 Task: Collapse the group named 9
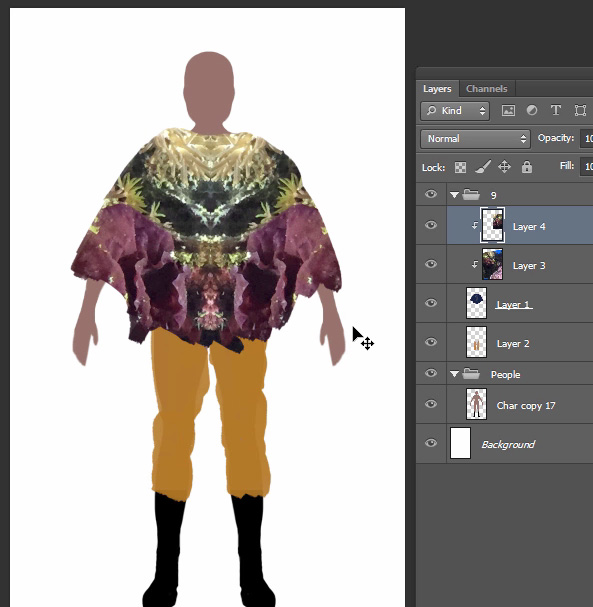coord(454,195)
